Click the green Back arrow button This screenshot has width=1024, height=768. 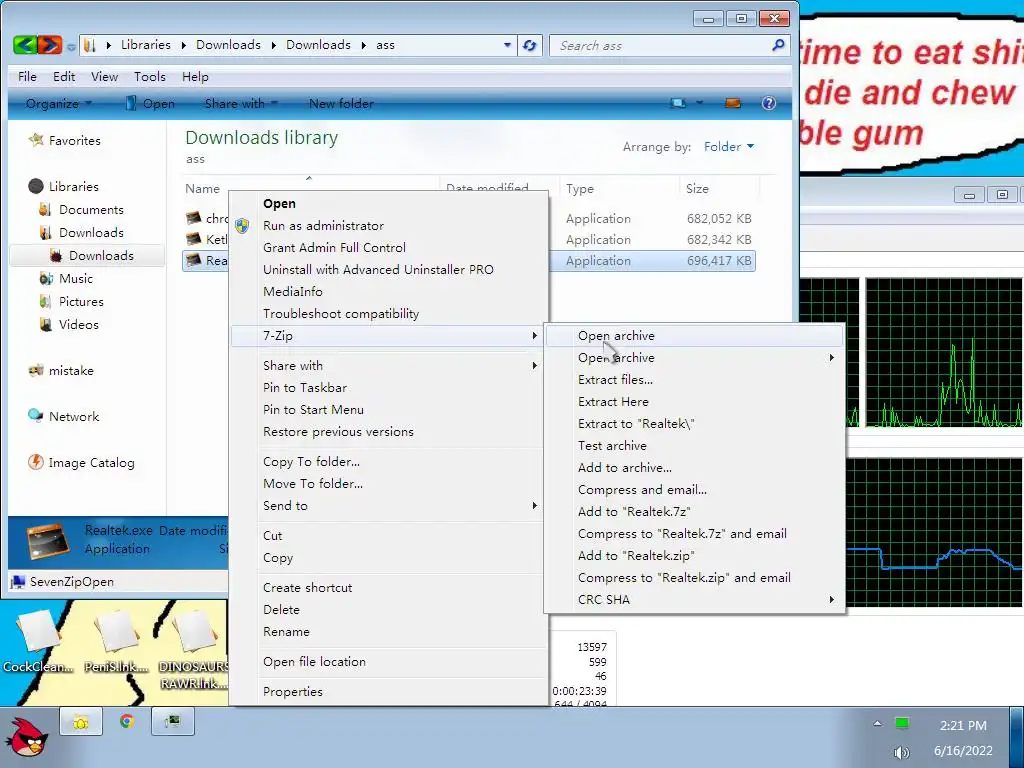(24, 45)
